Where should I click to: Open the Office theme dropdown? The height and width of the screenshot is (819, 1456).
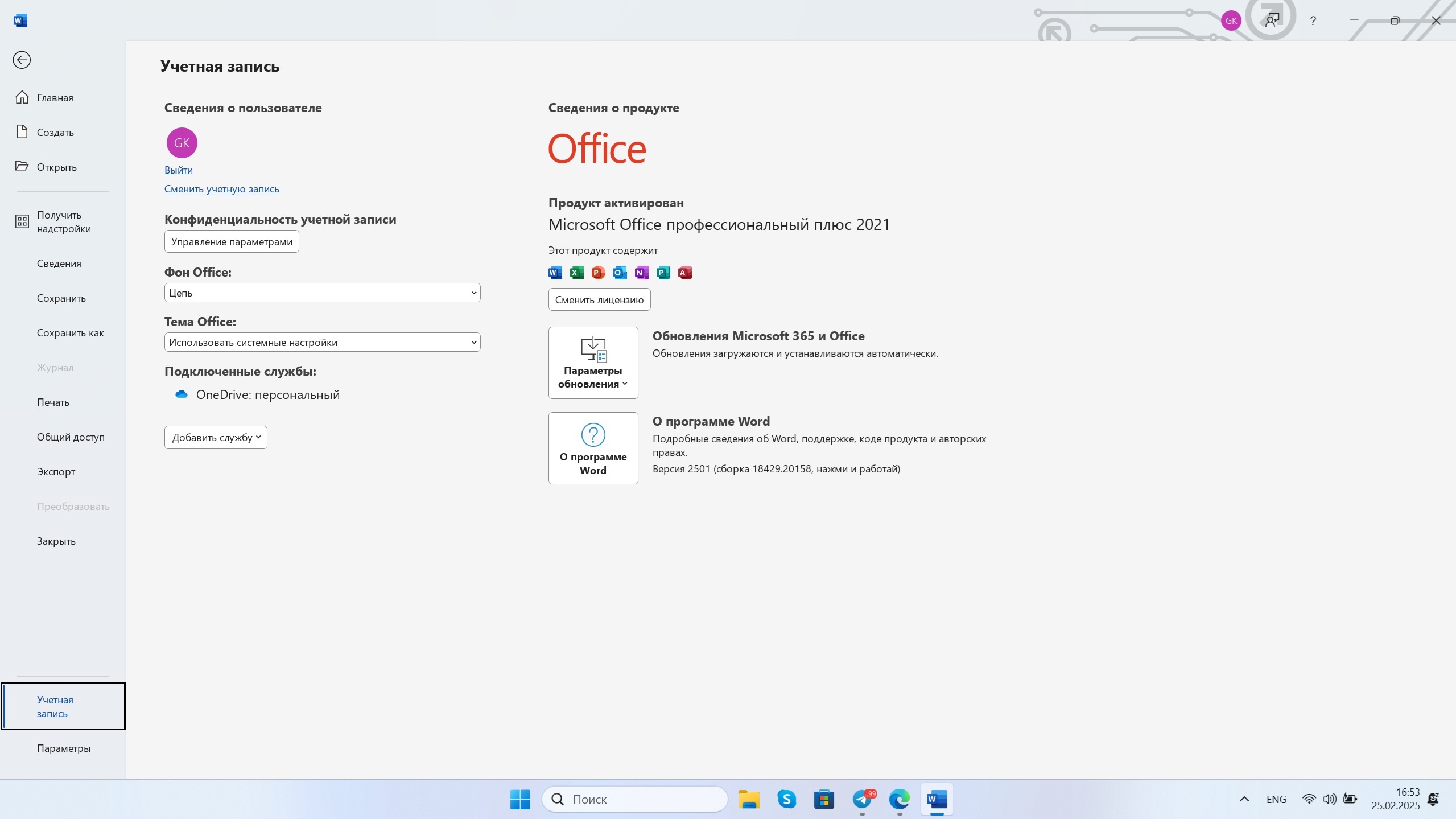(x=322, y=342)
